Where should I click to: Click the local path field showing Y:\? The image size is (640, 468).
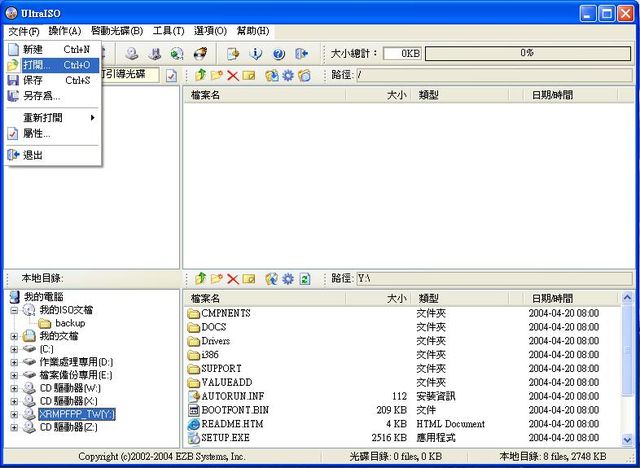point(494,279)
